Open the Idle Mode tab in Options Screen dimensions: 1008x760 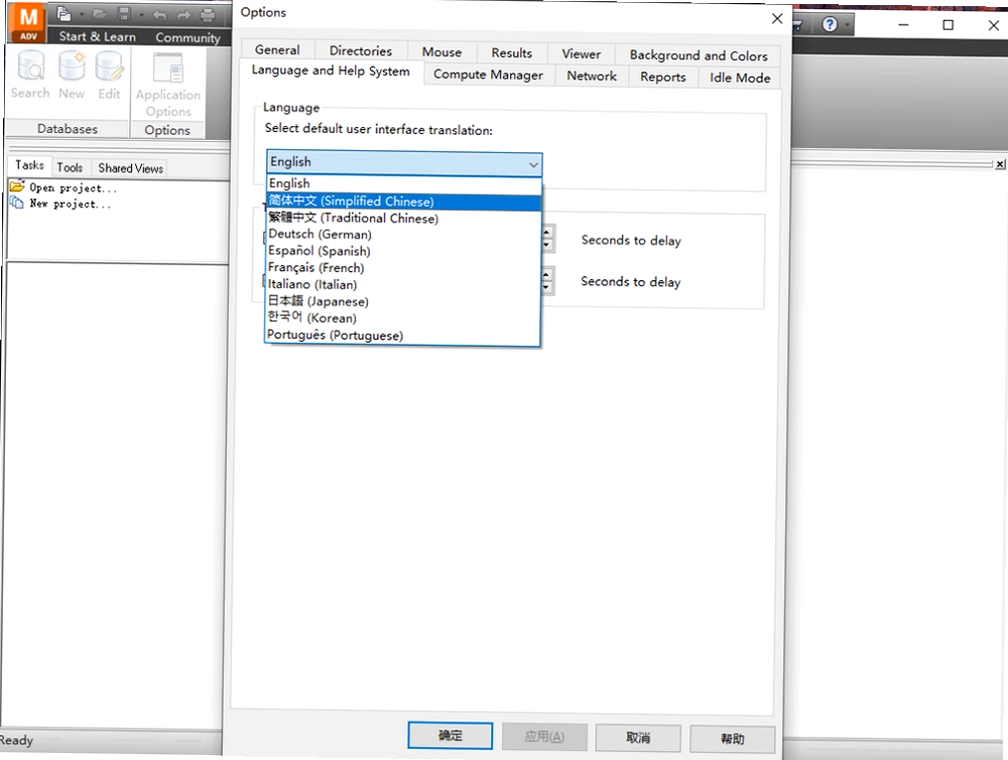point(740,77)
